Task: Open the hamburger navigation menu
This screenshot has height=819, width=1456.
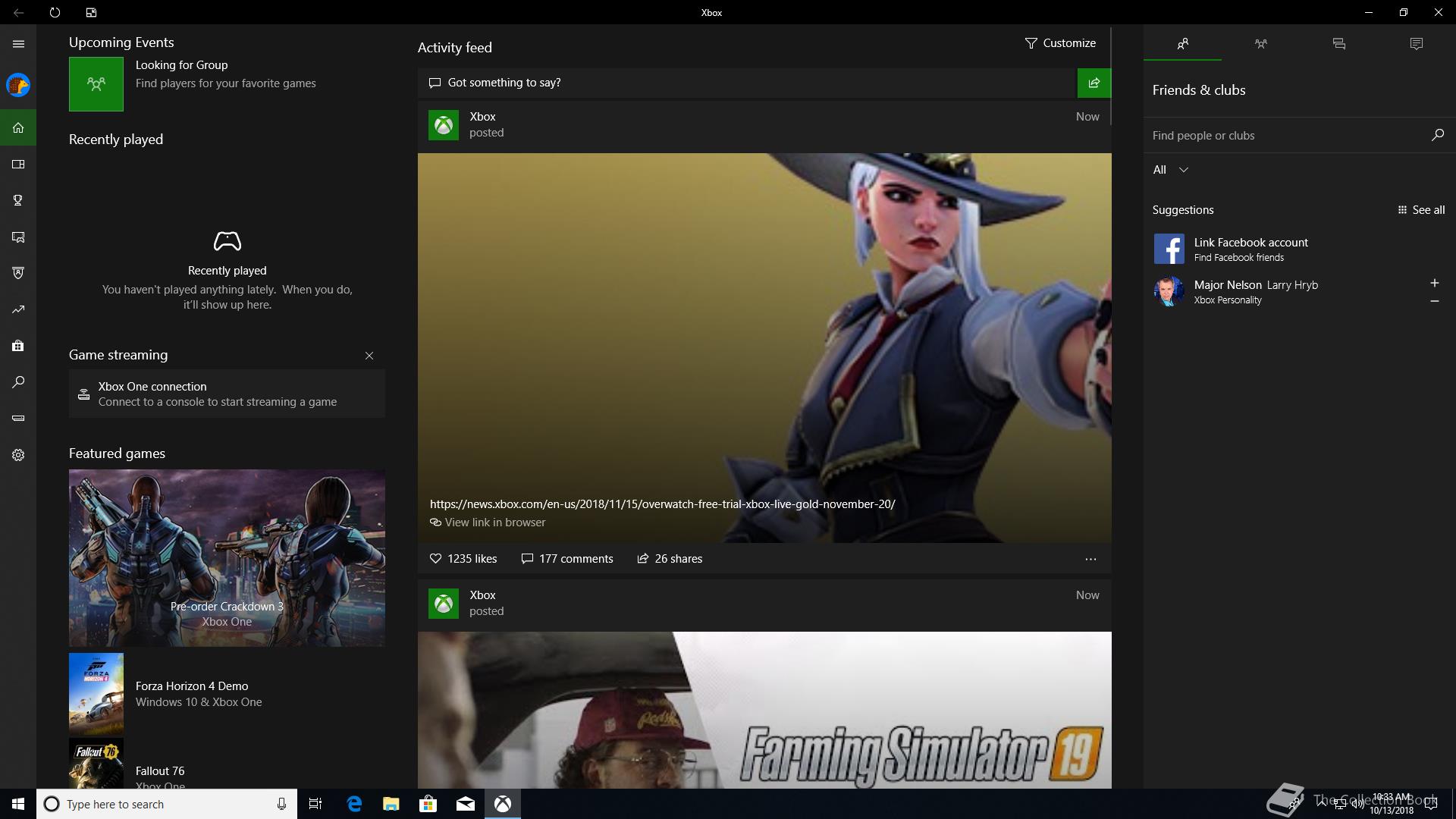Action: coord(18,43)
